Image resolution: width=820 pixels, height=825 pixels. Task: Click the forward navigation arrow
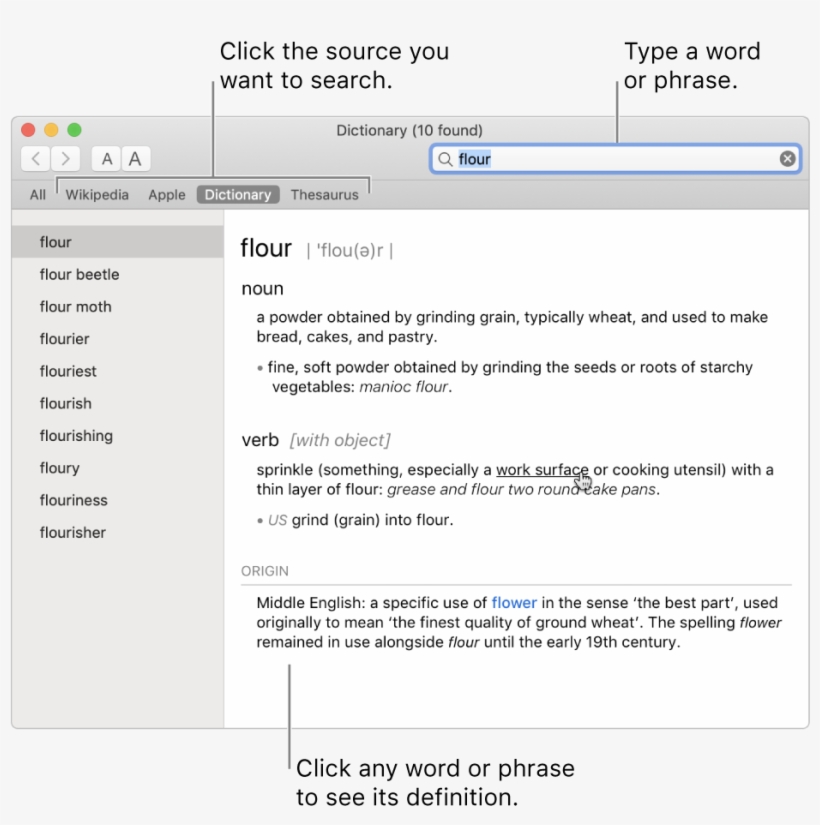coord(64,158)
